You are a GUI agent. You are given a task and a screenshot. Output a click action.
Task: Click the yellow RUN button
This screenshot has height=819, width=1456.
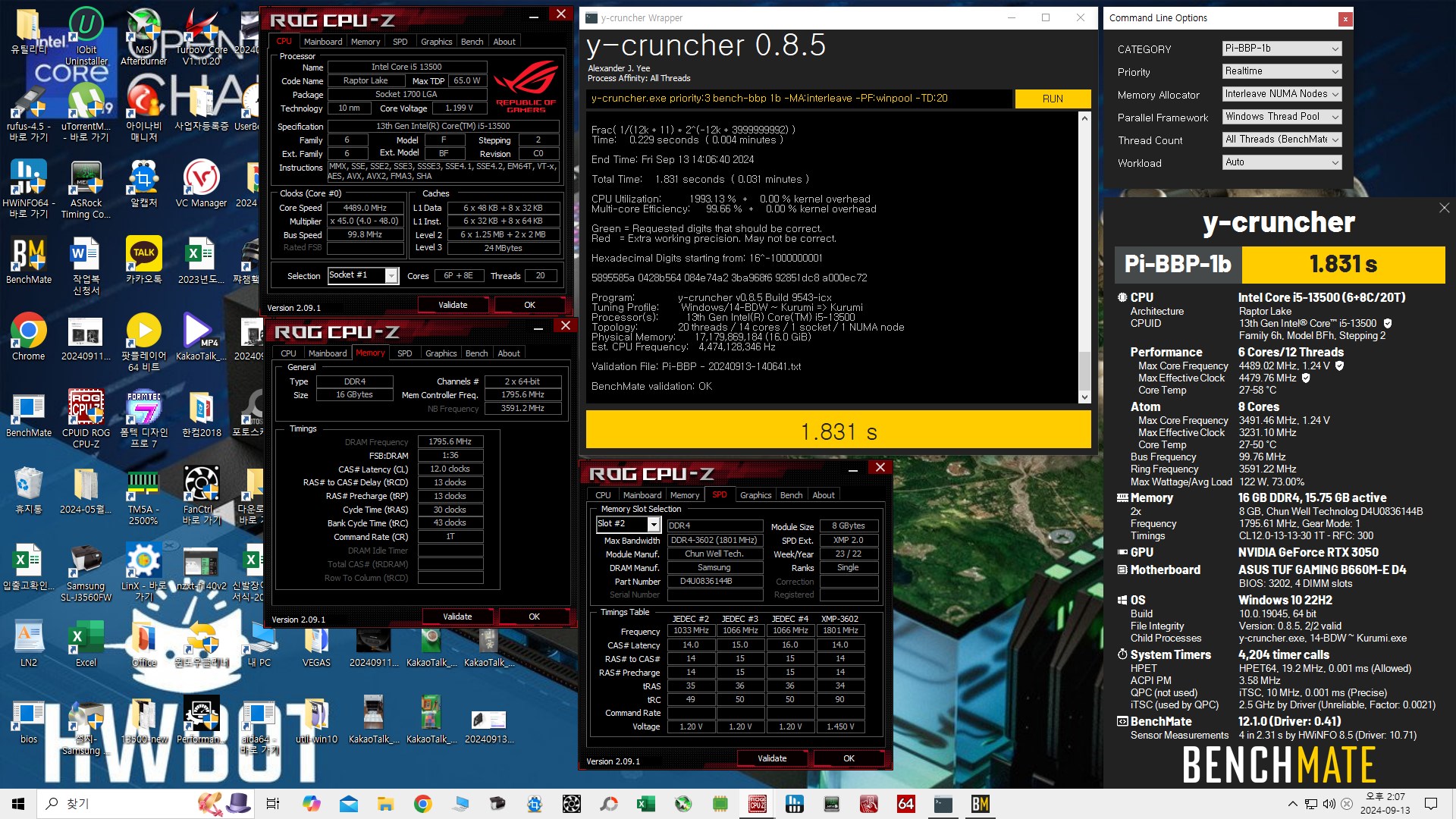click(x=1053, y=99)
